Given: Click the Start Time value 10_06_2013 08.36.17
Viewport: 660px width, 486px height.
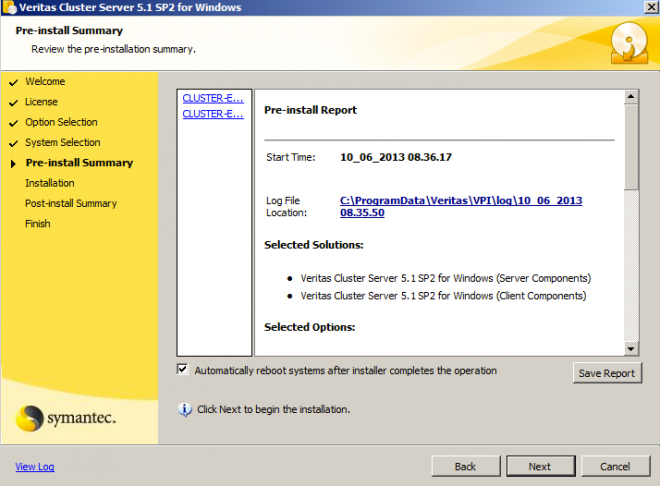Looking at the screenshot, I should 396,157.
